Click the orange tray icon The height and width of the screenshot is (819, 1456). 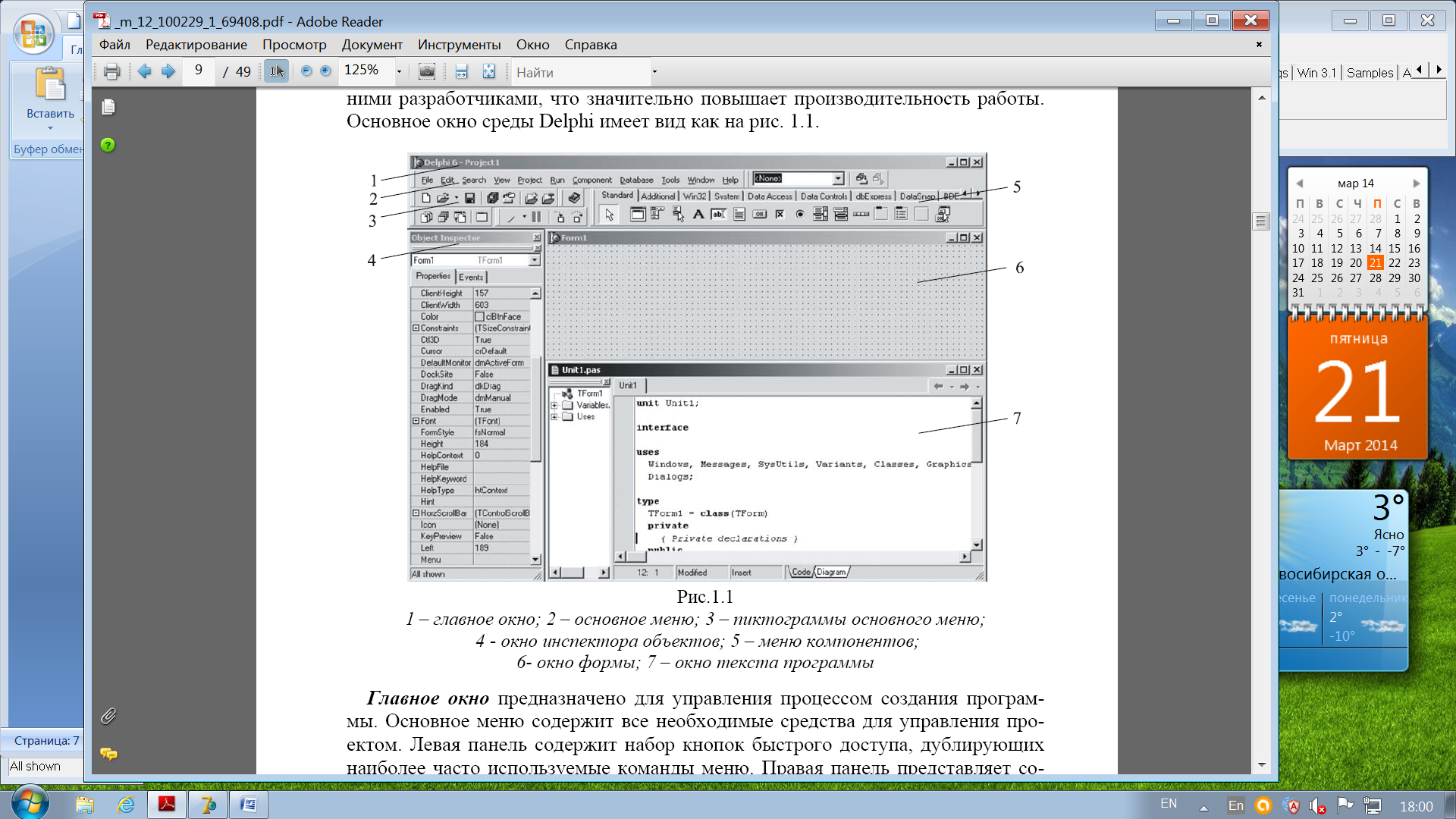(x=1263, y=805)
